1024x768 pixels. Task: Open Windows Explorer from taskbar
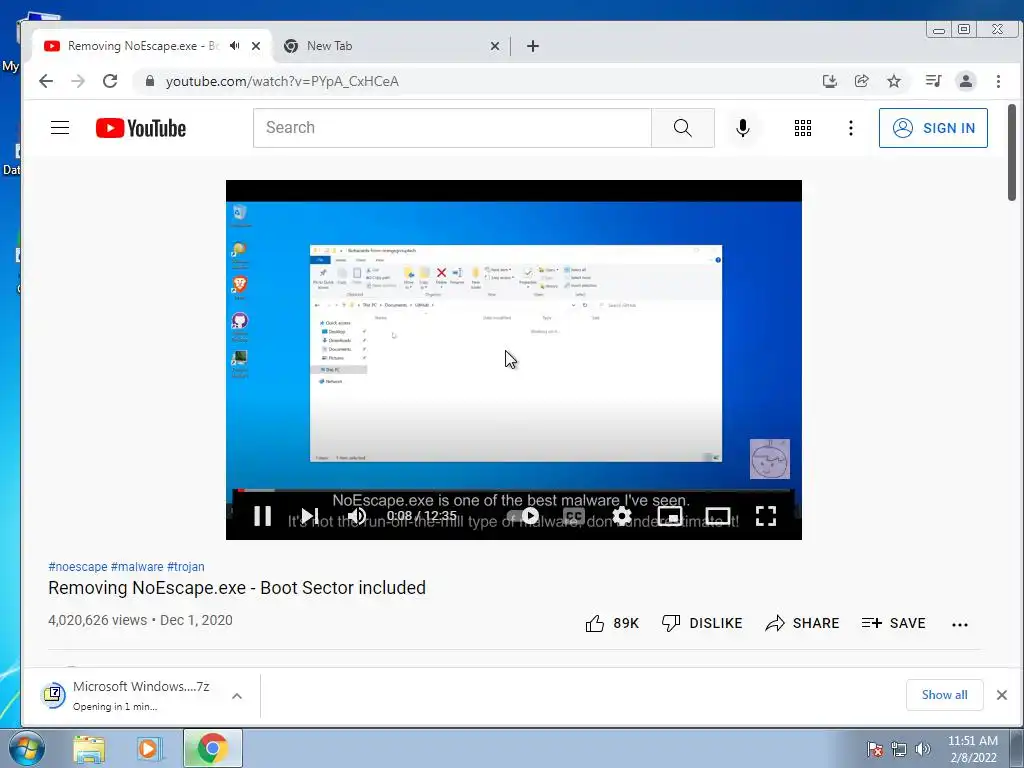click(89, 749)
